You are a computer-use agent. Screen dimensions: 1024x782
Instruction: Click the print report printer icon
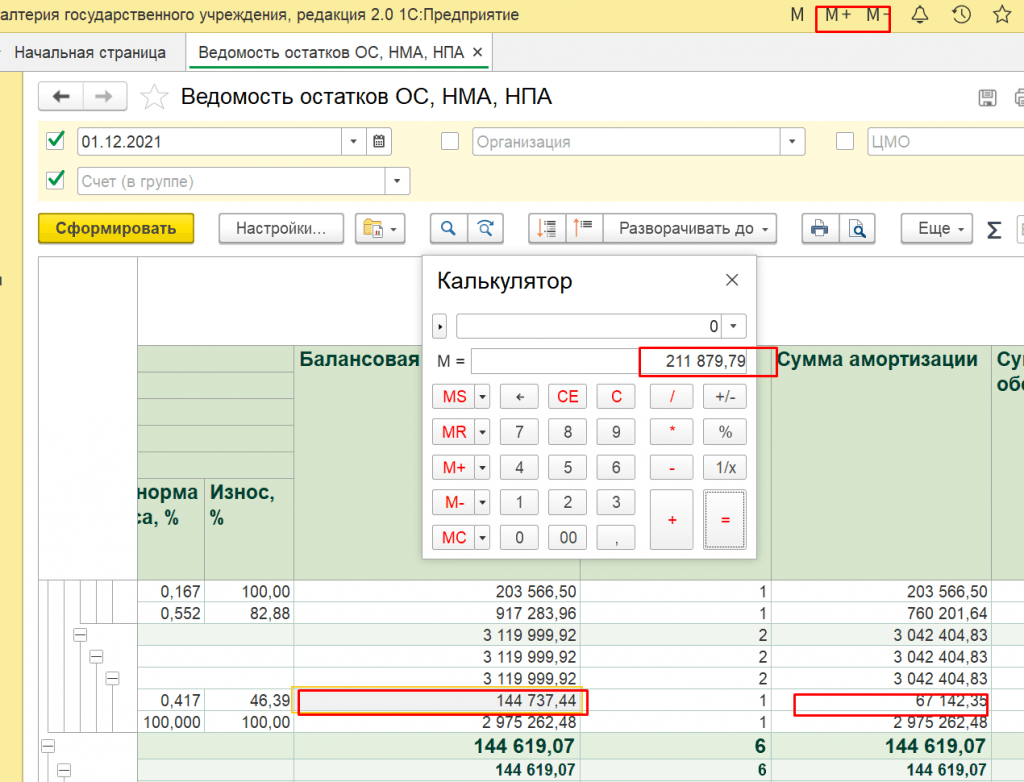[x=819, y=228]
